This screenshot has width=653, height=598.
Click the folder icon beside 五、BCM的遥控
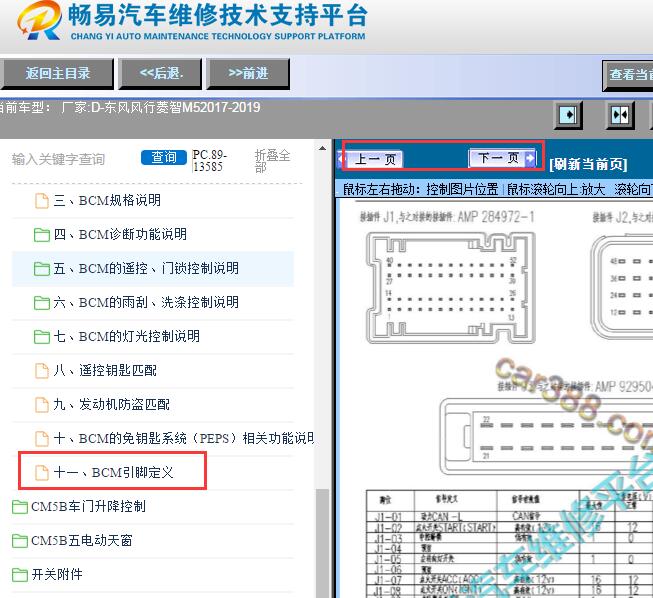pos(42,269)
